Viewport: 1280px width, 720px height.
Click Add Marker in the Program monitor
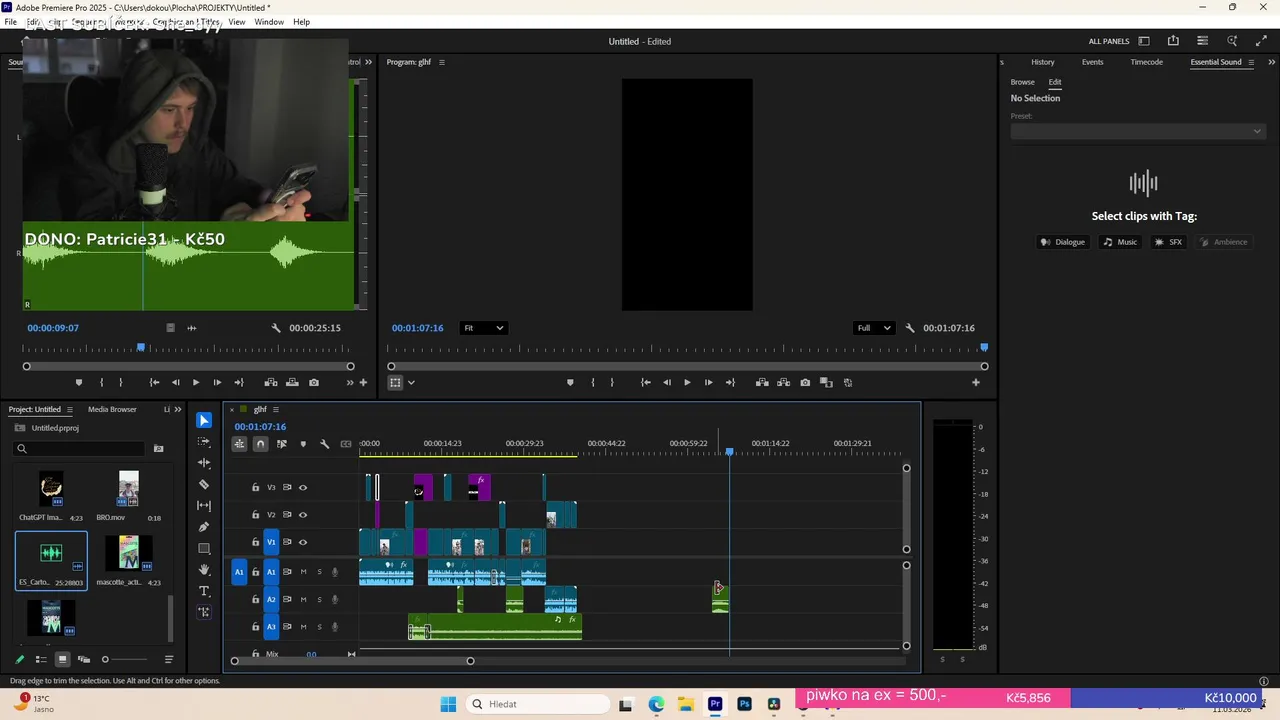pyautogui.click(x=570, y=382)
